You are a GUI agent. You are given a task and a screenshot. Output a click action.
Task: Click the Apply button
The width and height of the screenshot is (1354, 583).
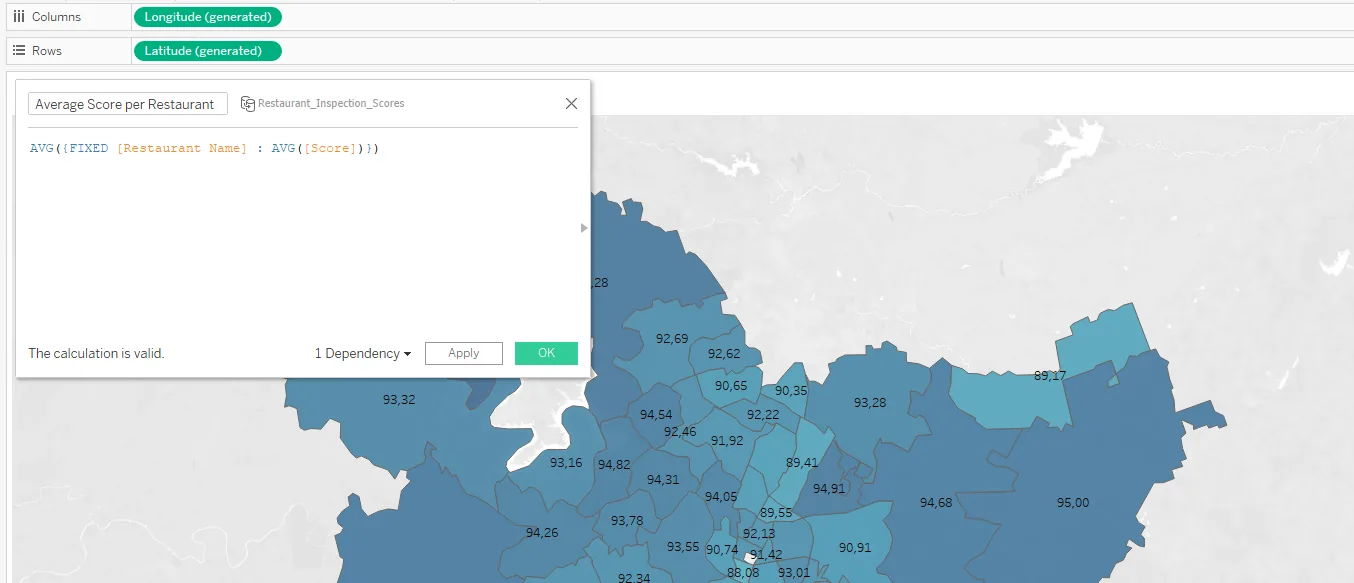(x=464, y=353)
